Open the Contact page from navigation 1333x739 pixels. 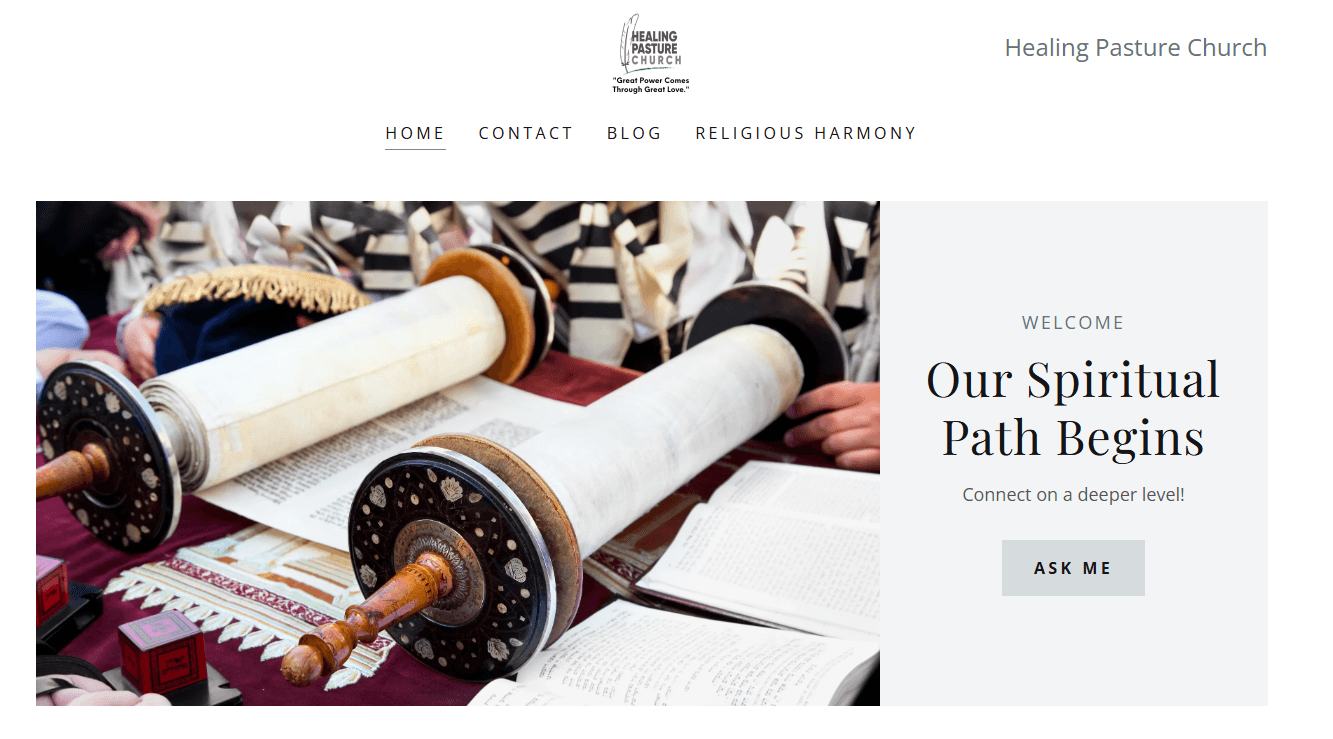526,133
